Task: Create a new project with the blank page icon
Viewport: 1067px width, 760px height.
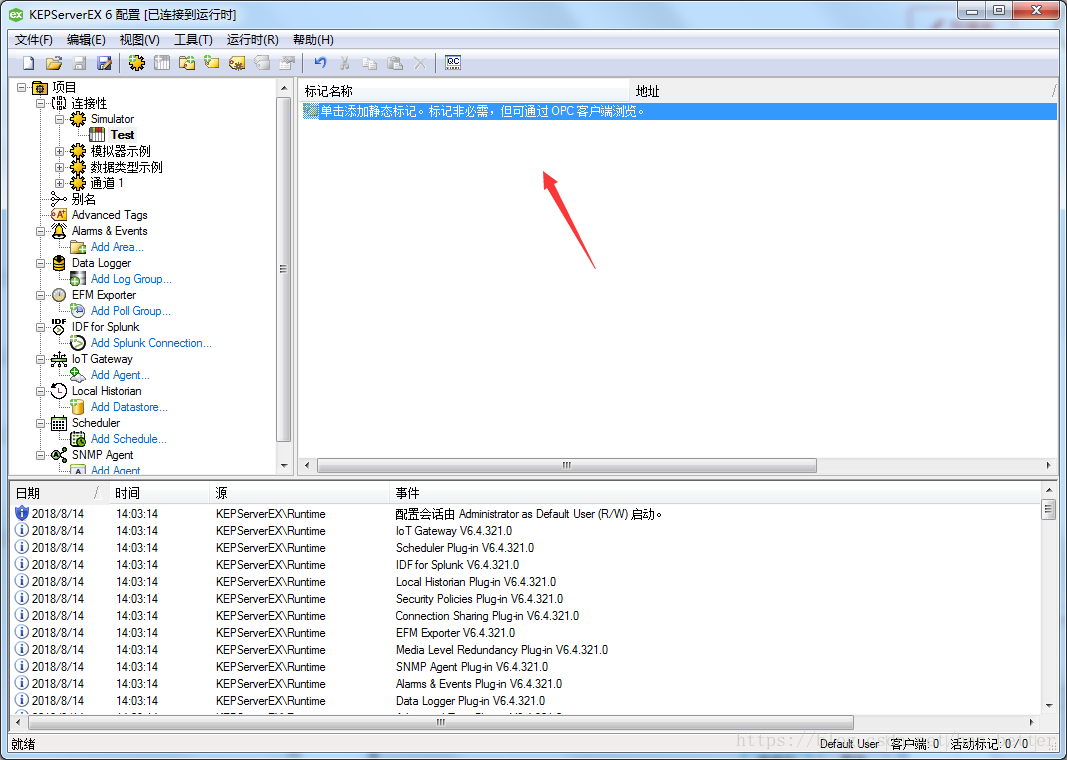Action: (x=29, y=63)
